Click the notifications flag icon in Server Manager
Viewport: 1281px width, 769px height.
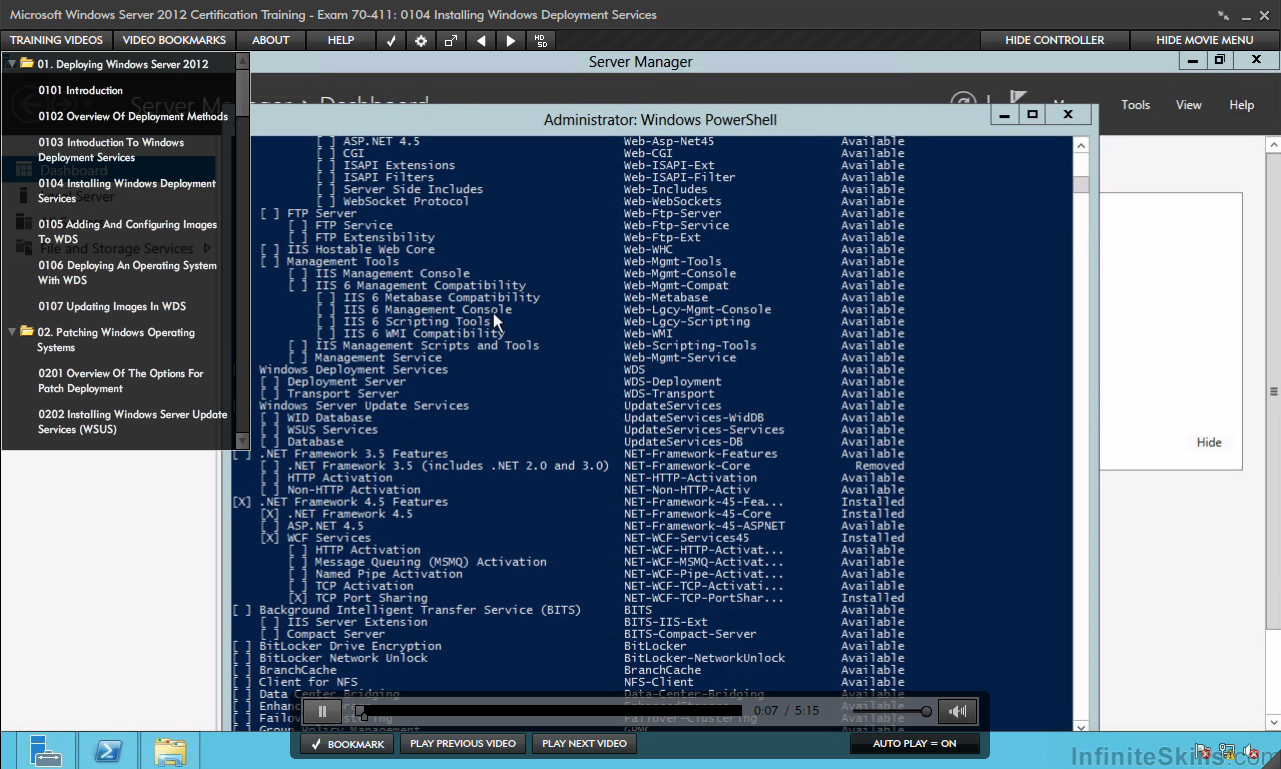coord(1018,100)
